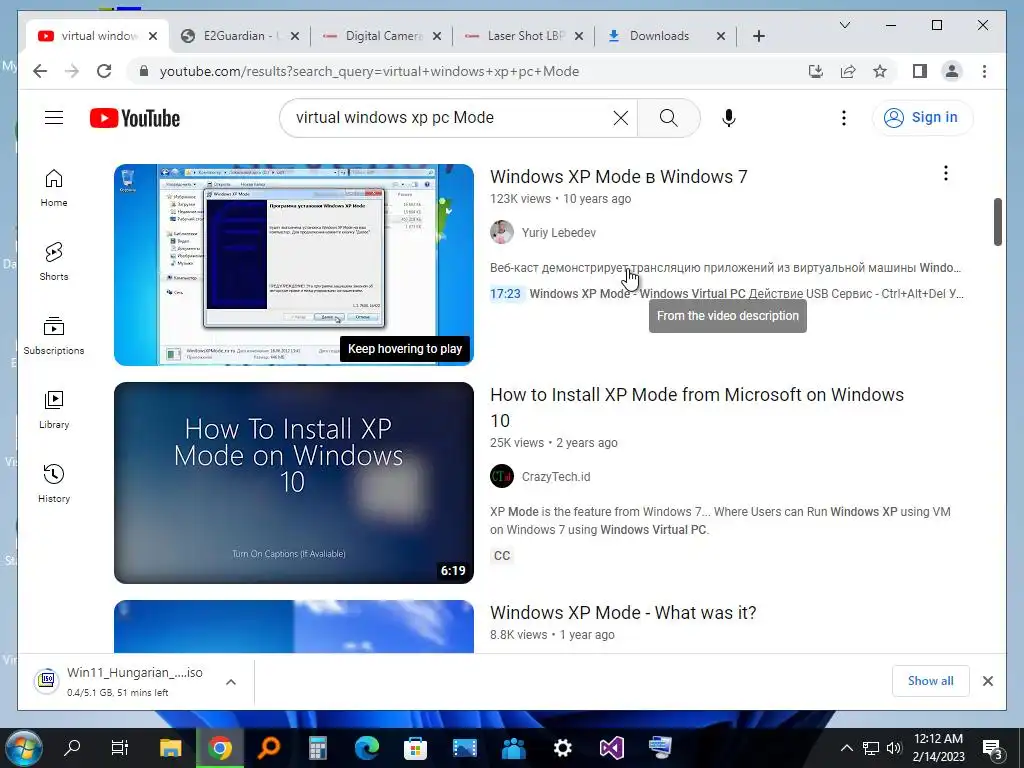Open video title Windows XP Mode в Windows 7
1024x768 pixels.
pos(618,177)
